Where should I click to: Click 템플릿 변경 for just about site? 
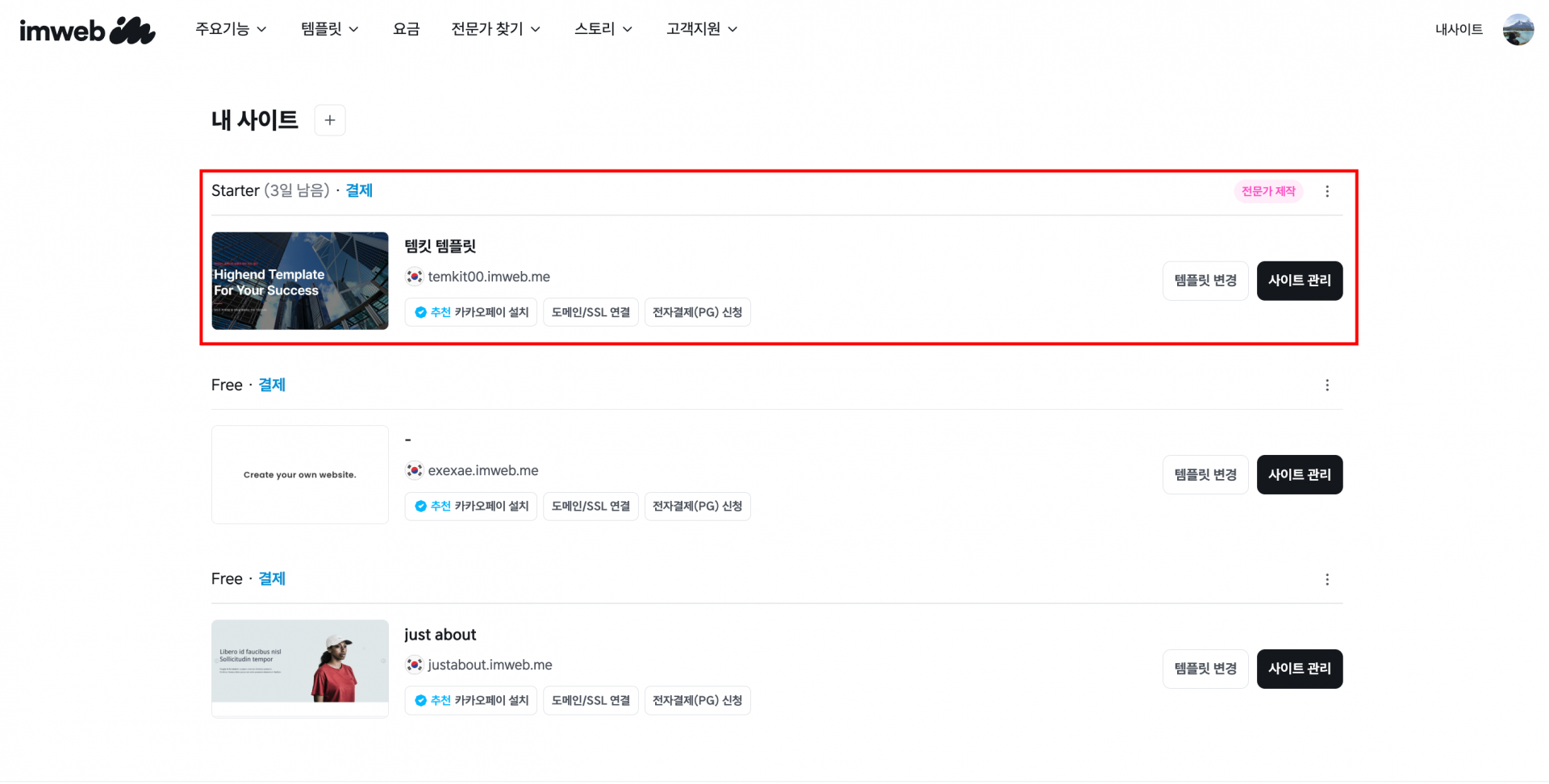(x=1205, y=669)
